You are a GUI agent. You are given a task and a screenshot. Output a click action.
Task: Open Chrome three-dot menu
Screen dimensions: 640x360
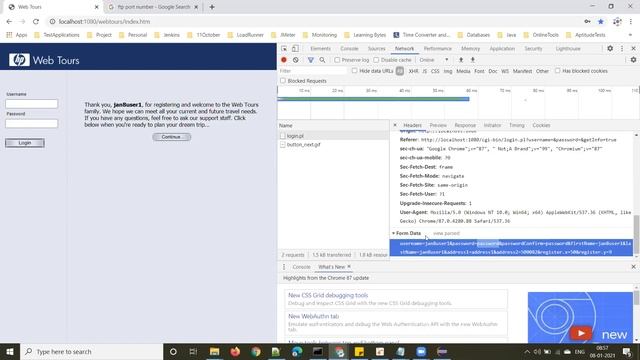pos(631,22)
